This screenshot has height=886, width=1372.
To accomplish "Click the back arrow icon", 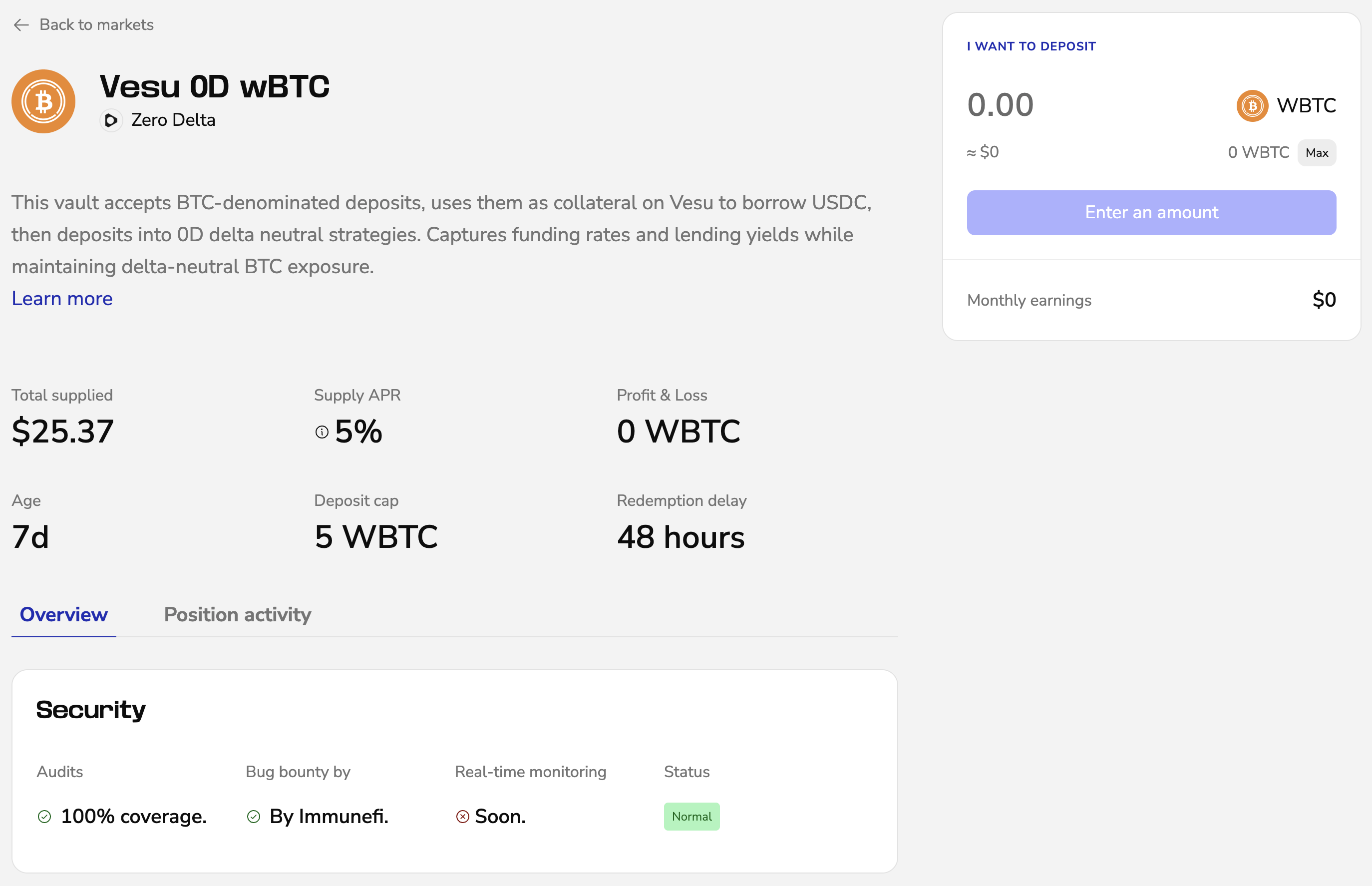I will 21,25.
